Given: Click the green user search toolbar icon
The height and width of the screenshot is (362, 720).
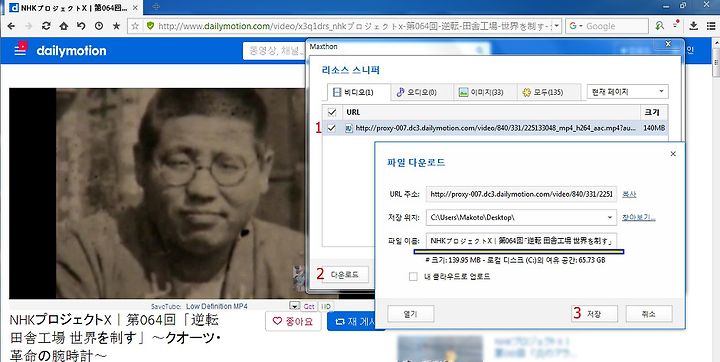Looking at the screenshot, I should coord(659,26).
